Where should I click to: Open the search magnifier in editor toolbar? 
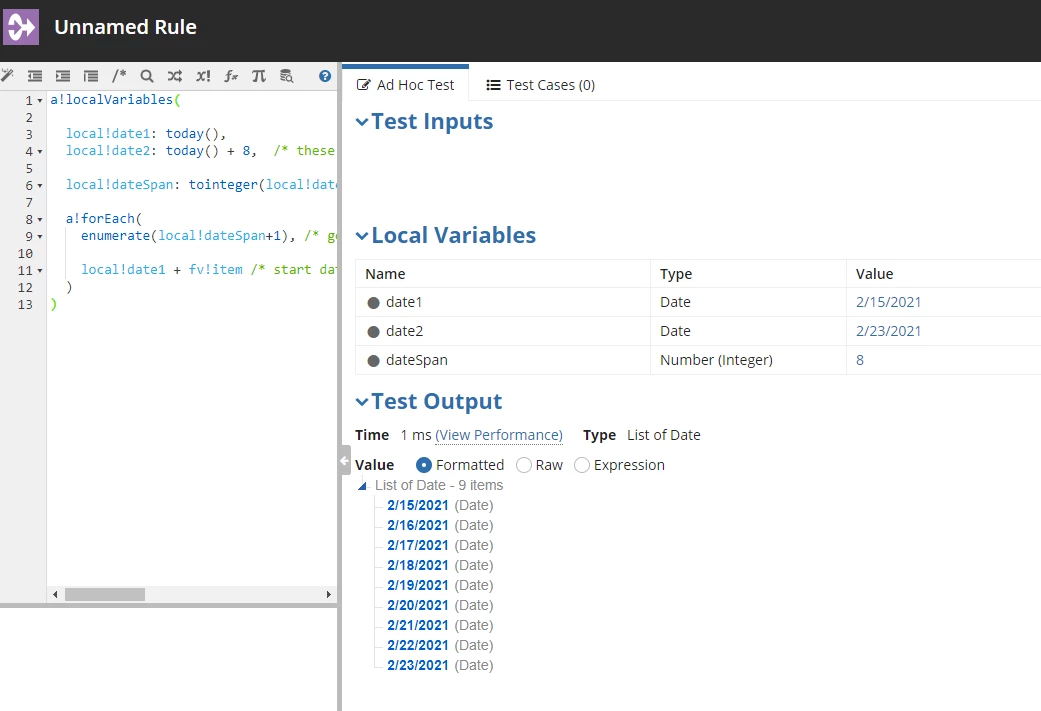(147, 76)
